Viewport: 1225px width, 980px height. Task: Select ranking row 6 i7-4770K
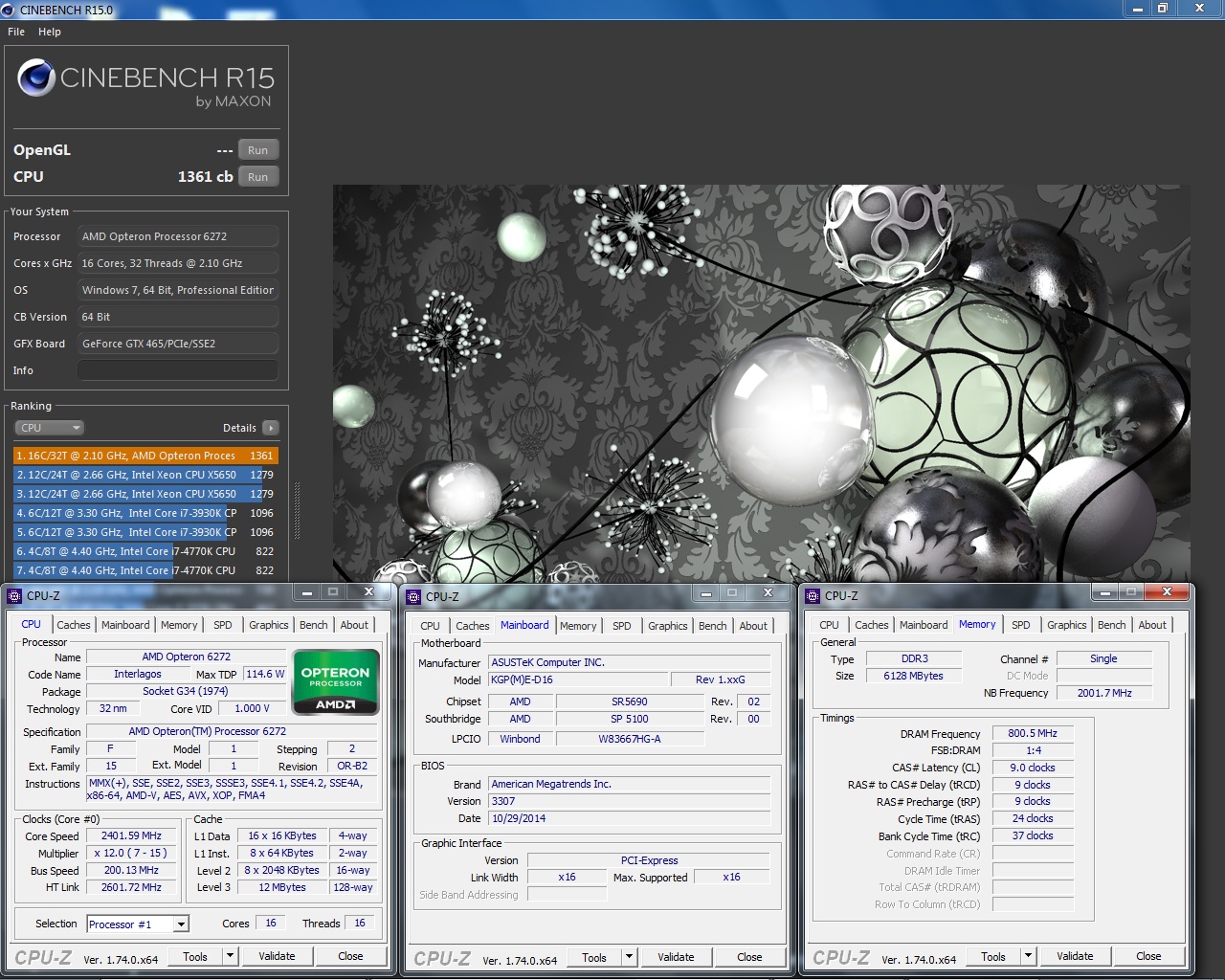point(145,551)
